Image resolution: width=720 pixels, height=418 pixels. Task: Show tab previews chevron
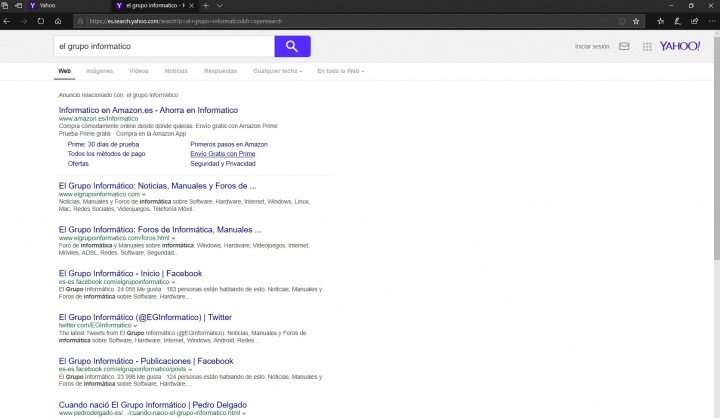coord(219,6)
